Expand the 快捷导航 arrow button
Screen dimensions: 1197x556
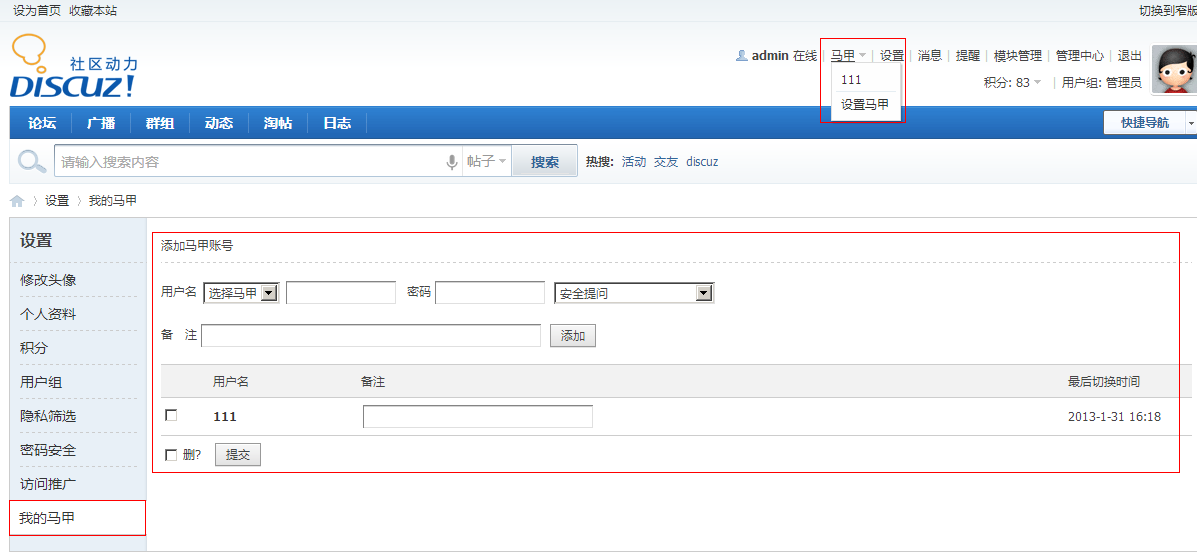1190,123
